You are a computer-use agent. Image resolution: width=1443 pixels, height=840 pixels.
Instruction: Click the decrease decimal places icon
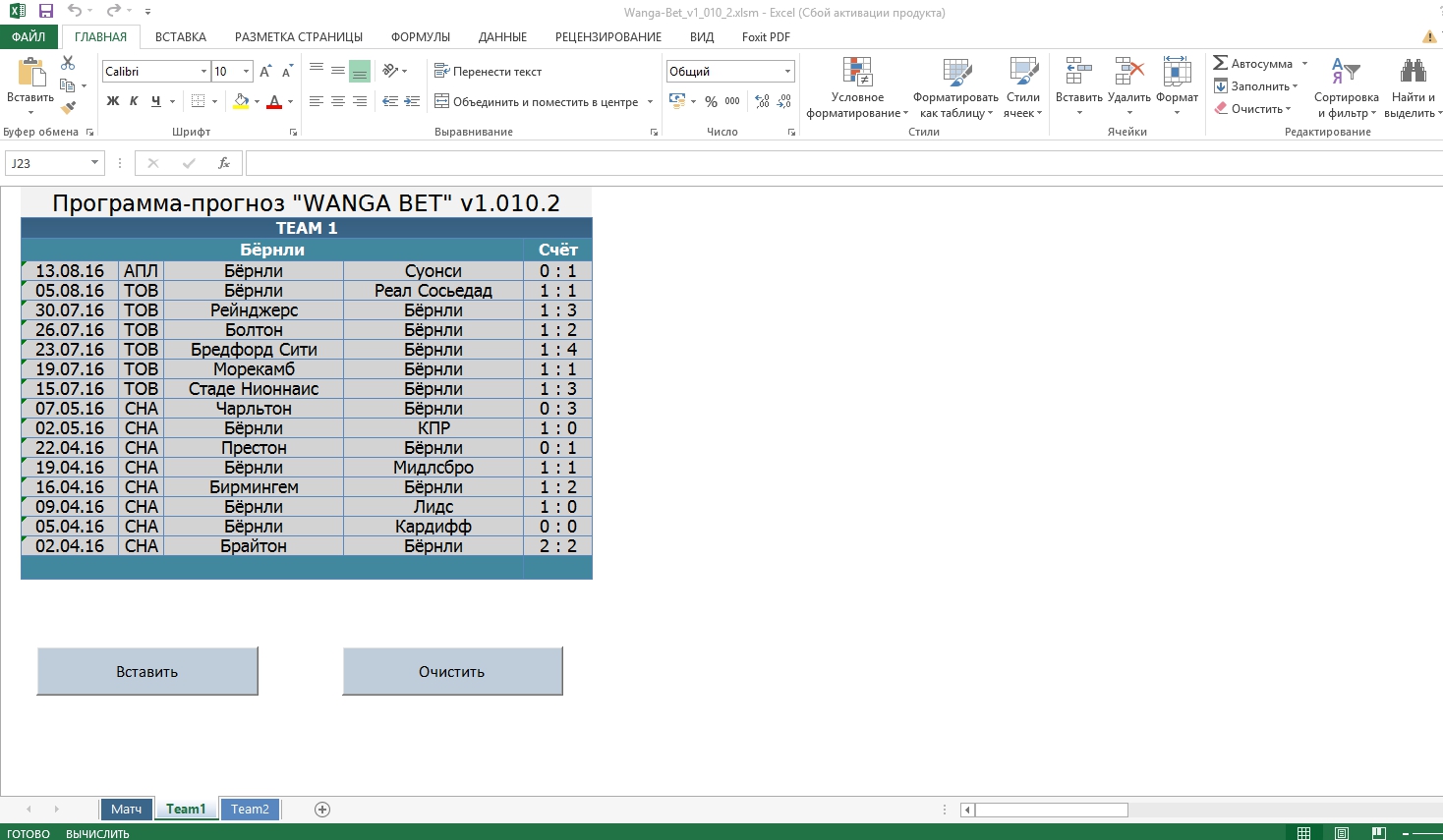point(783,101)
